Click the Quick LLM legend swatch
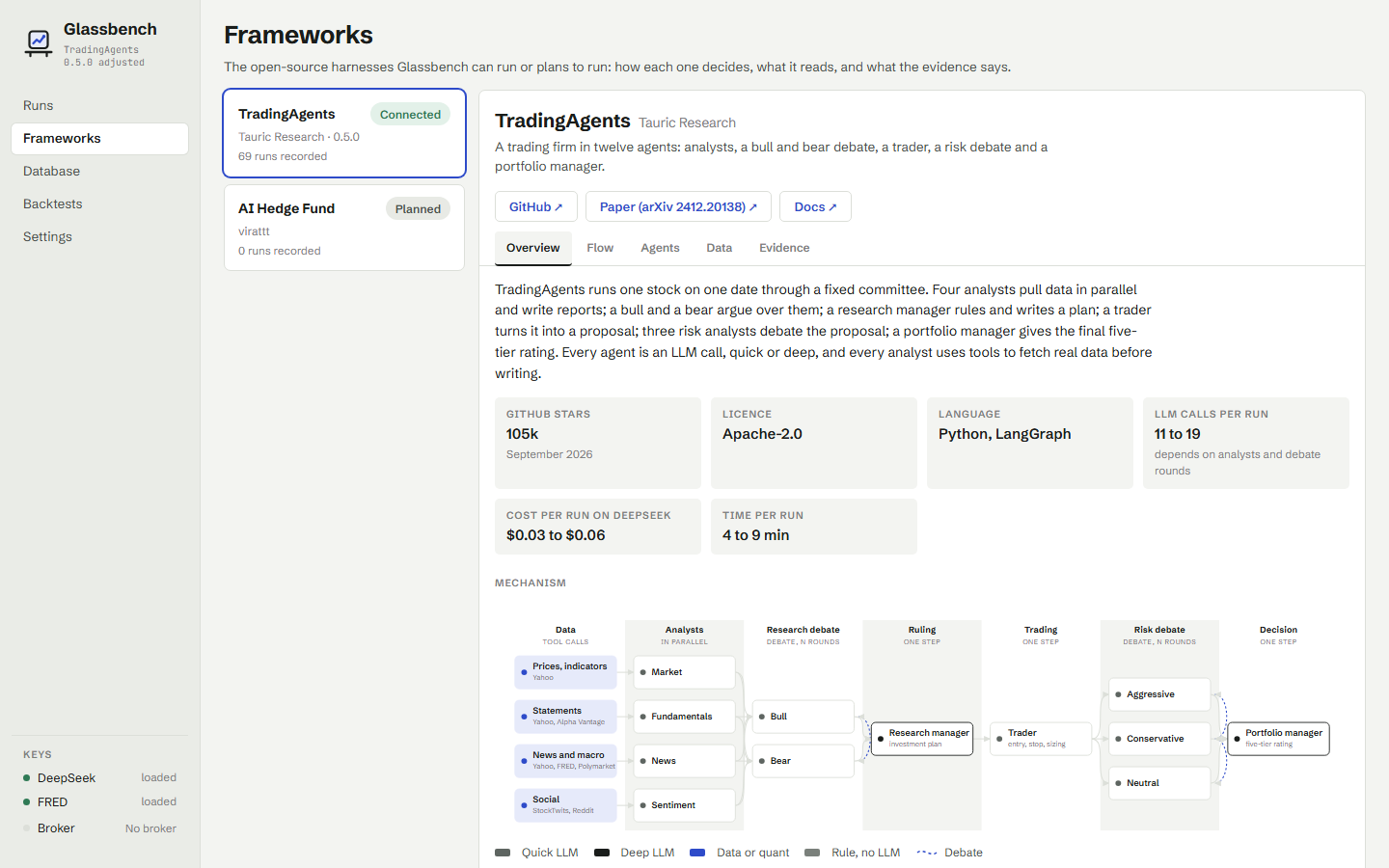This screenshot has height=868, width=1389. point(503,853)
